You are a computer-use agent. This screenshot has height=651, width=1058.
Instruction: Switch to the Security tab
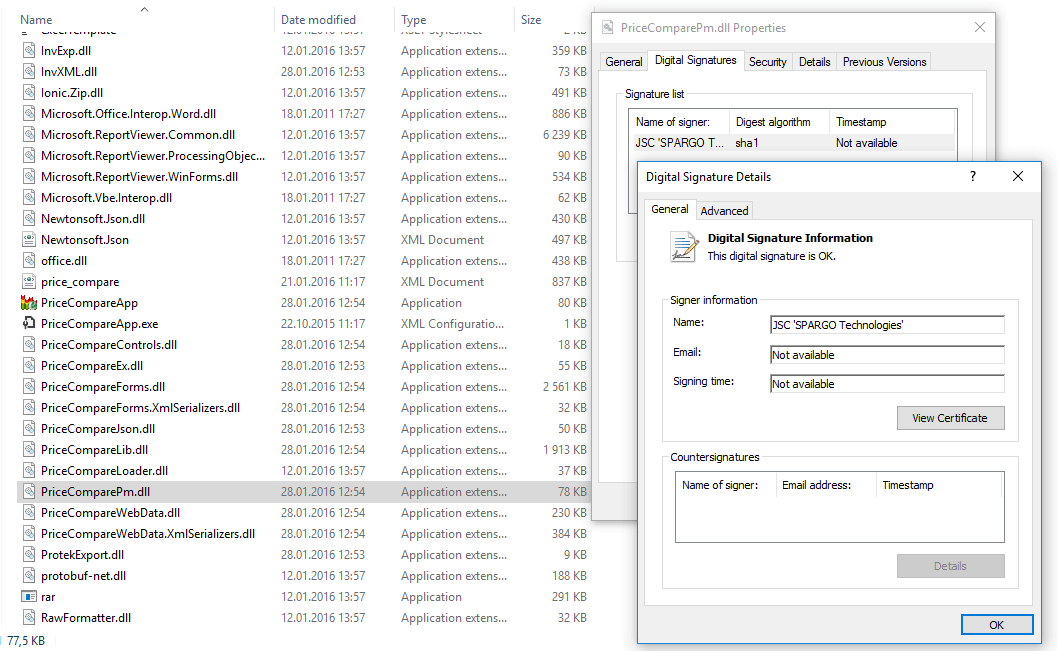[768, 61]
